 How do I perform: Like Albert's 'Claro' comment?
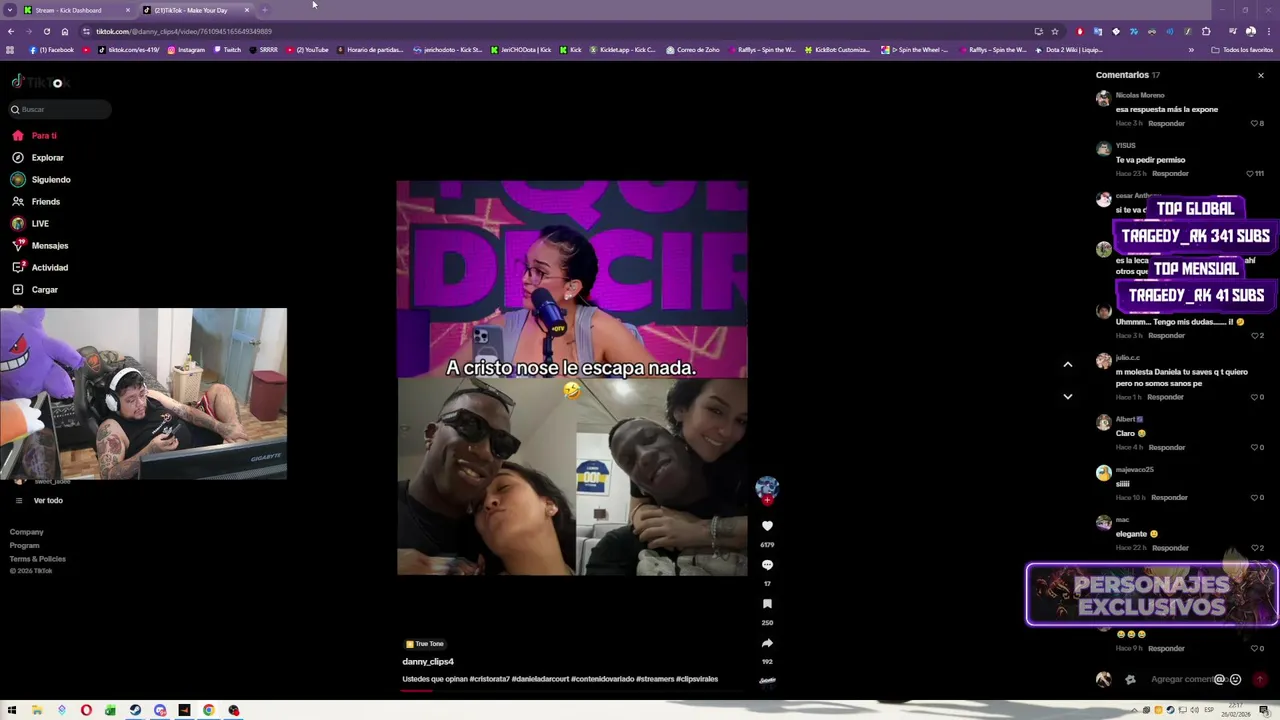[x=1255, y=447]
